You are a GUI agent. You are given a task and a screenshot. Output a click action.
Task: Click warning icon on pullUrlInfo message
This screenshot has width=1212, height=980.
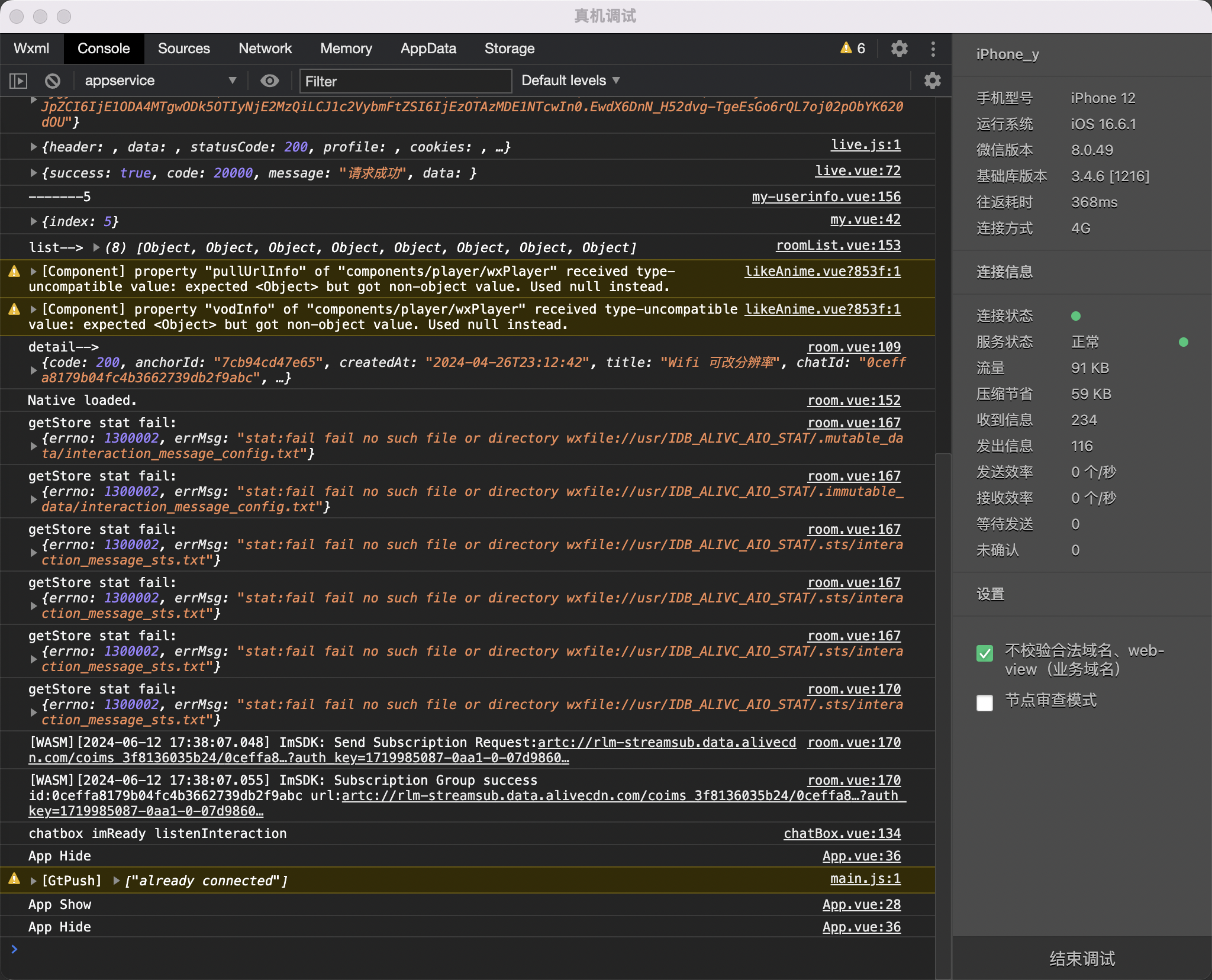pyautogui.click(x=14, y=272)
